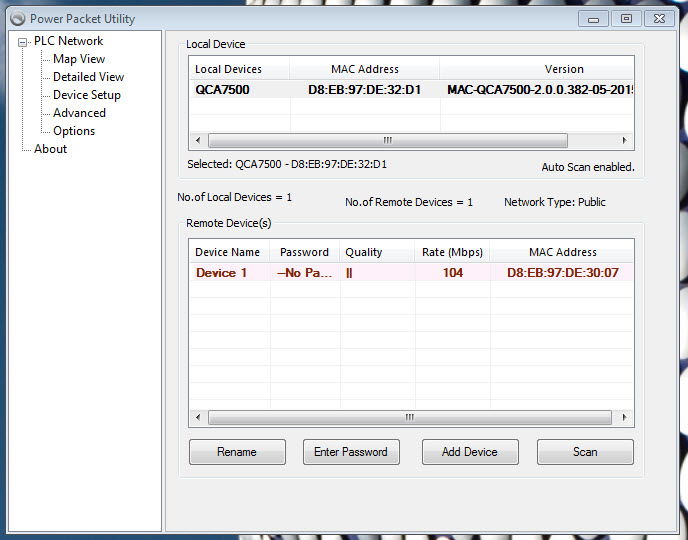Click the Password column header
The height and width of the screenshot is (540, 688).
point(305,252)
